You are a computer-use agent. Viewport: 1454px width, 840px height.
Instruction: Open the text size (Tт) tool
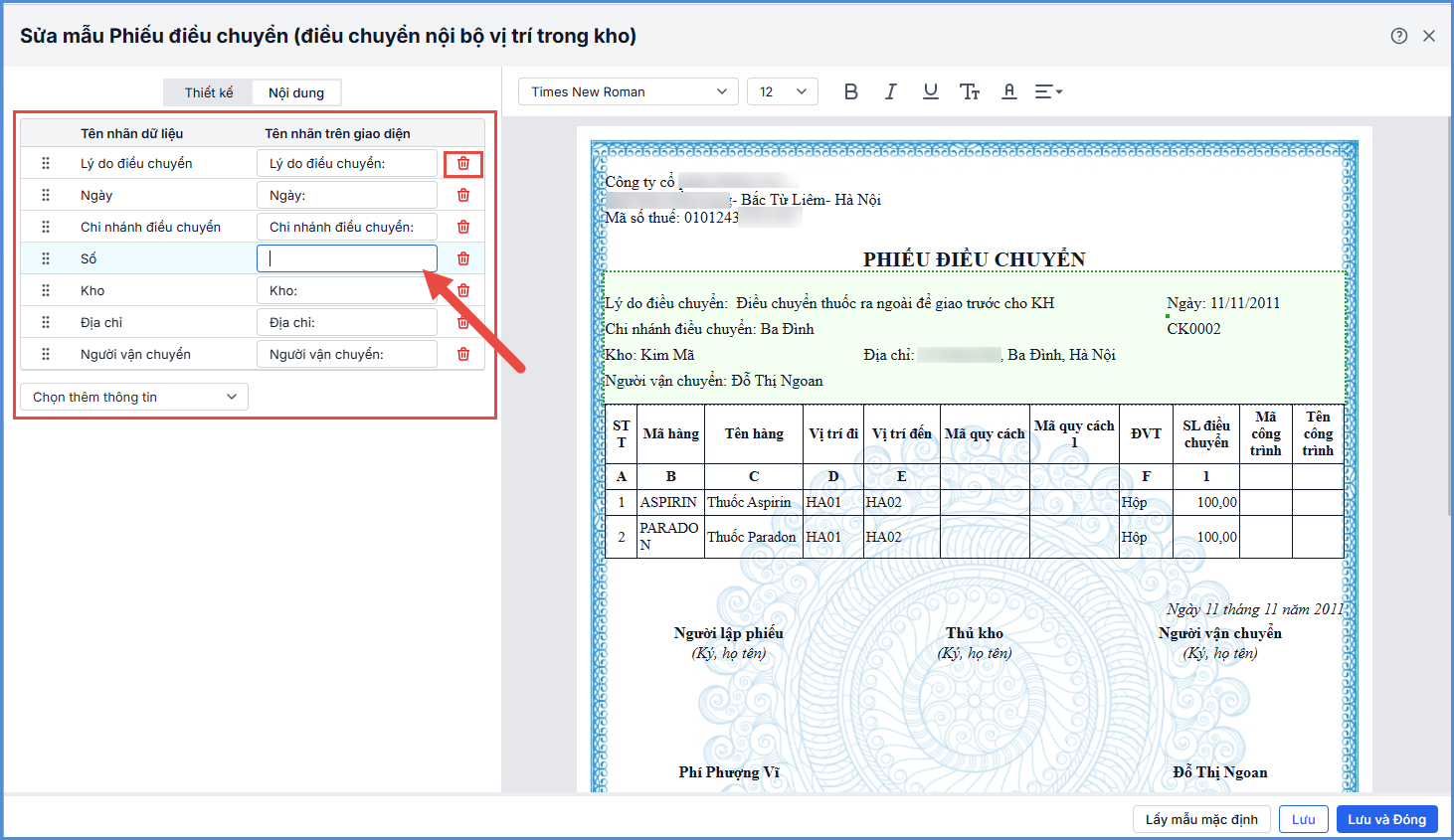pos(970,91)
